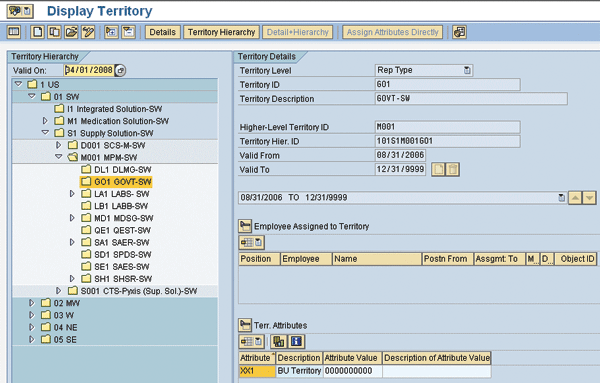Click the Collapse subtree toolbar icon
The width and height of the screenshot is (600, 383).
[128, 32]
